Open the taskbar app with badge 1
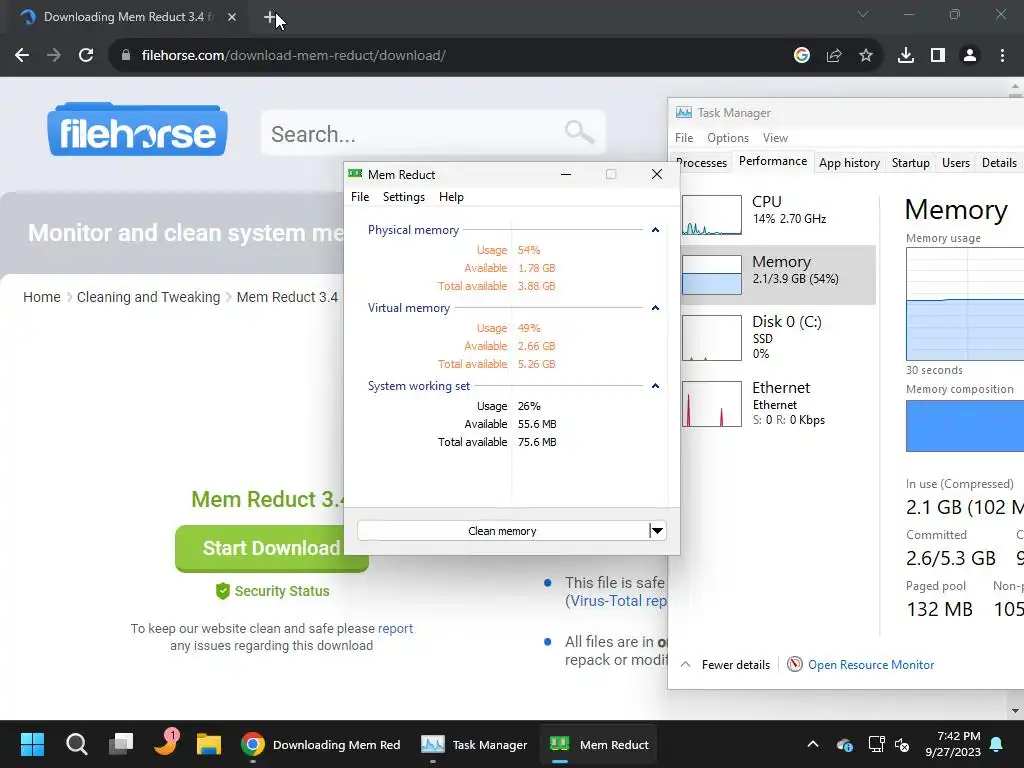 (x=165, y=743)
